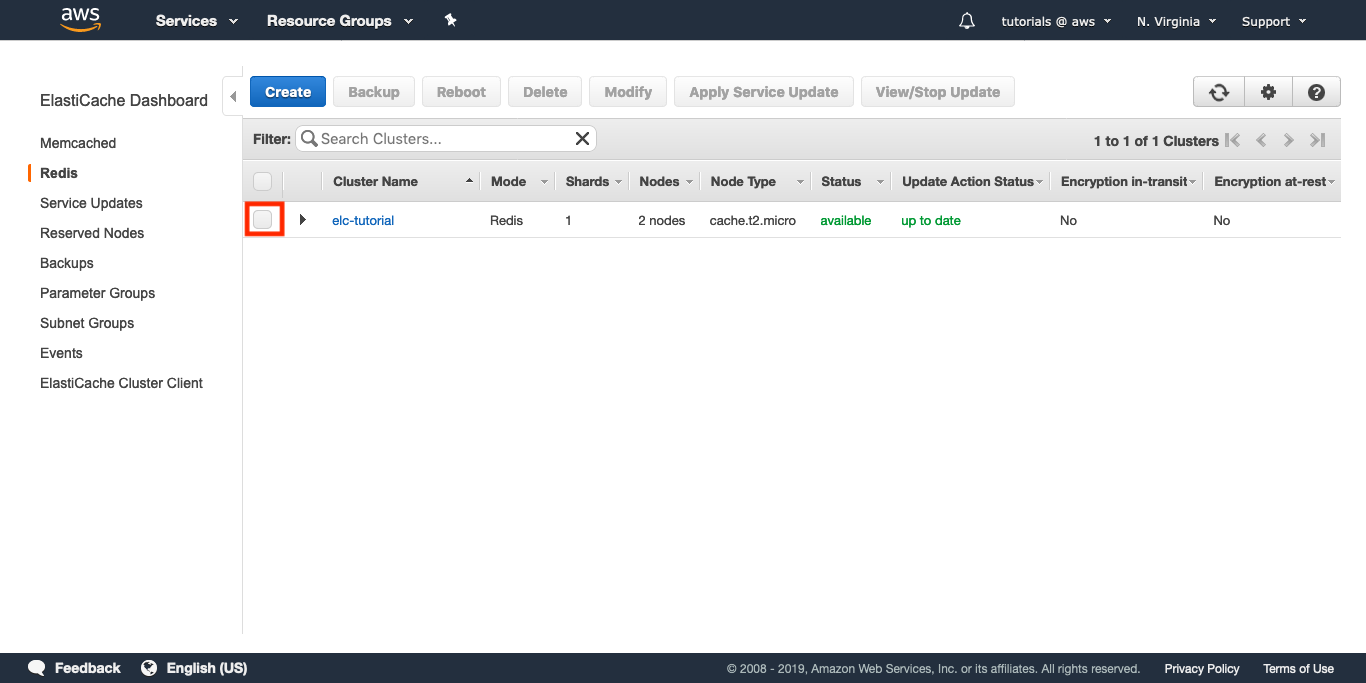Open the help question mark icon
This screenshot has height=683, width=1366.
(1316, 92)
